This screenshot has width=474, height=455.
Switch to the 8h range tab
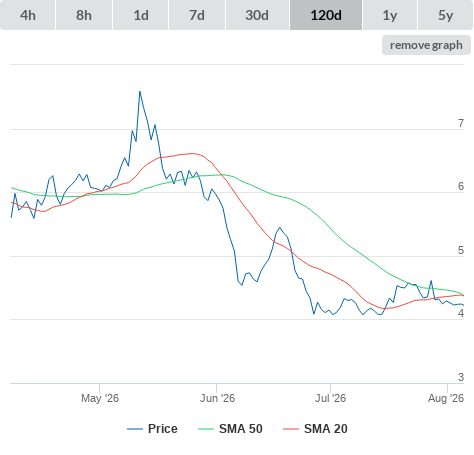(84, 15)
